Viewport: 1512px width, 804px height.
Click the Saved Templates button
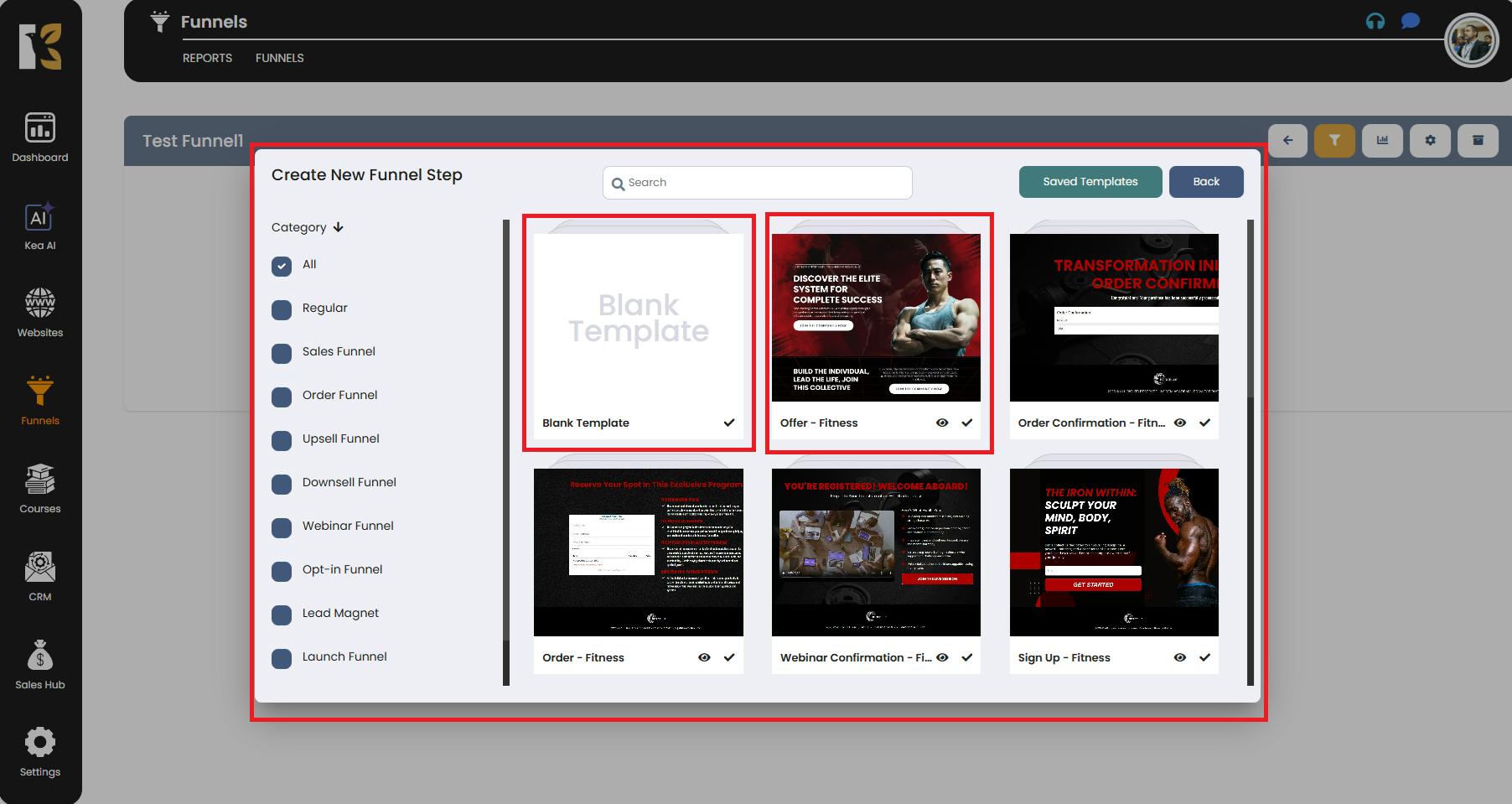1090,182
